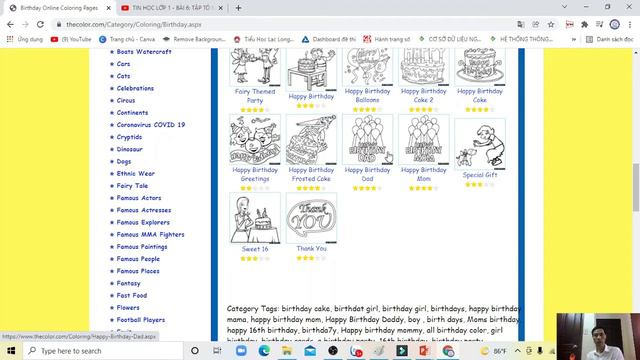
Task: Open the Extensions puzzle icon
Action: click(584, 24)
